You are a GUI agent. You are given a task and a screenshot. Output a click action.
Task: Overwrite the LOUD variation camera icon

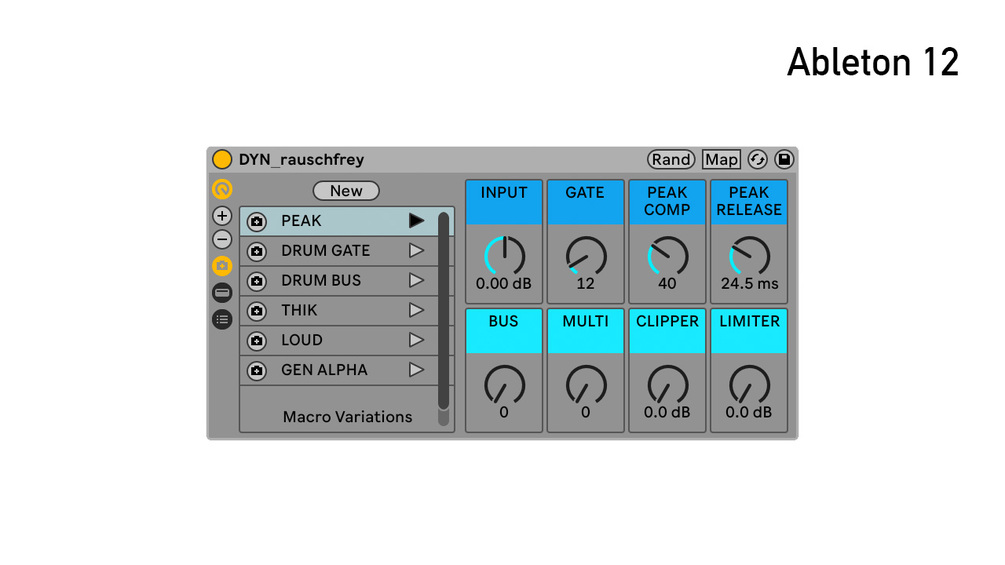256,341
